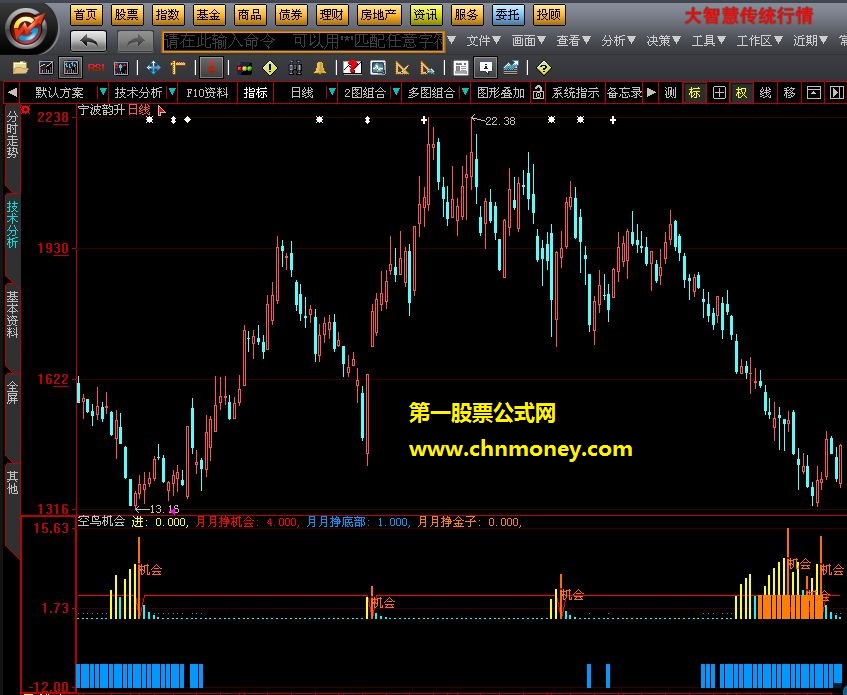Open the F10资料 button

point(207,93)
